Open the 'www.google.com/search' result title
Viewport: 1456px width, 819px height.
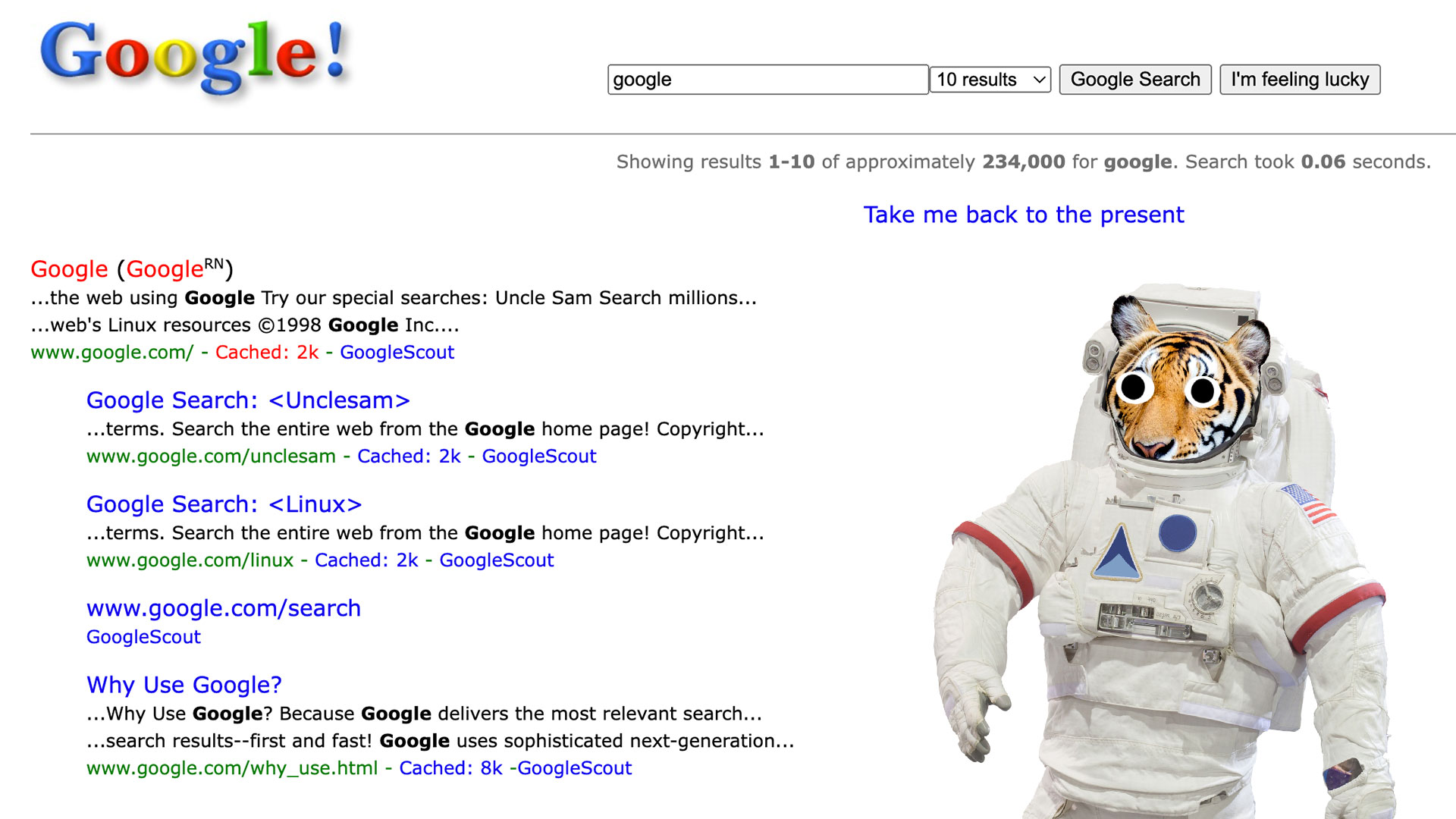[x=224, y=608]
